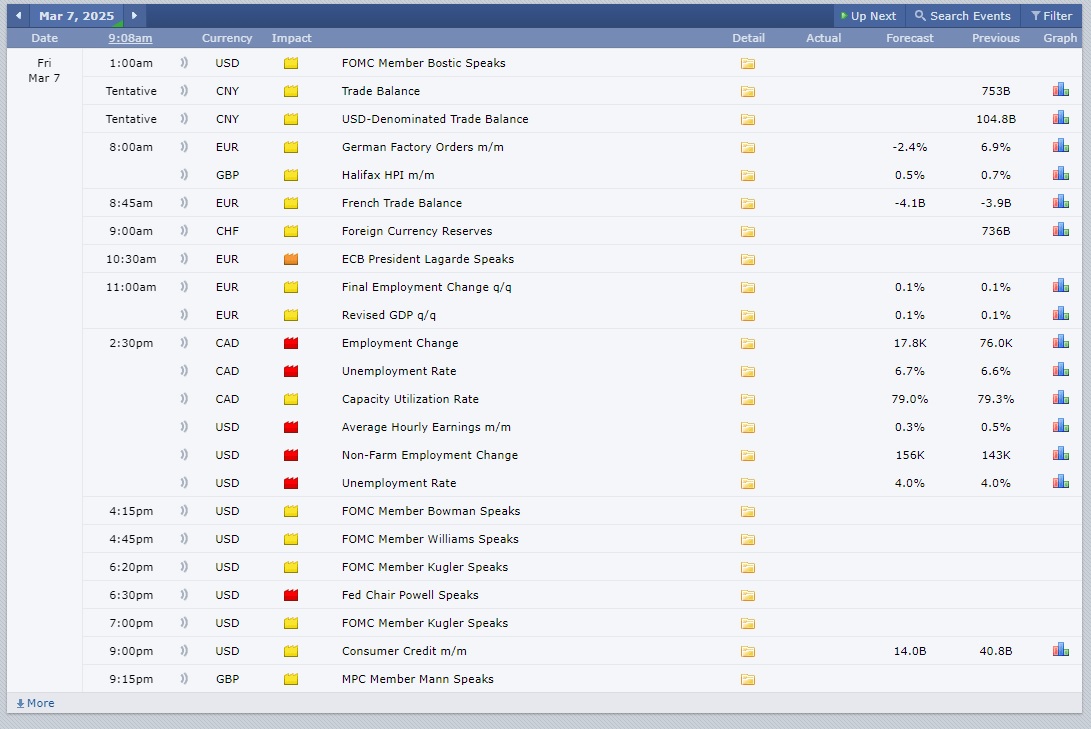Click forecast value -2.4%
The height and width of the screenshot is (729, 1091).
pos(909,147)
